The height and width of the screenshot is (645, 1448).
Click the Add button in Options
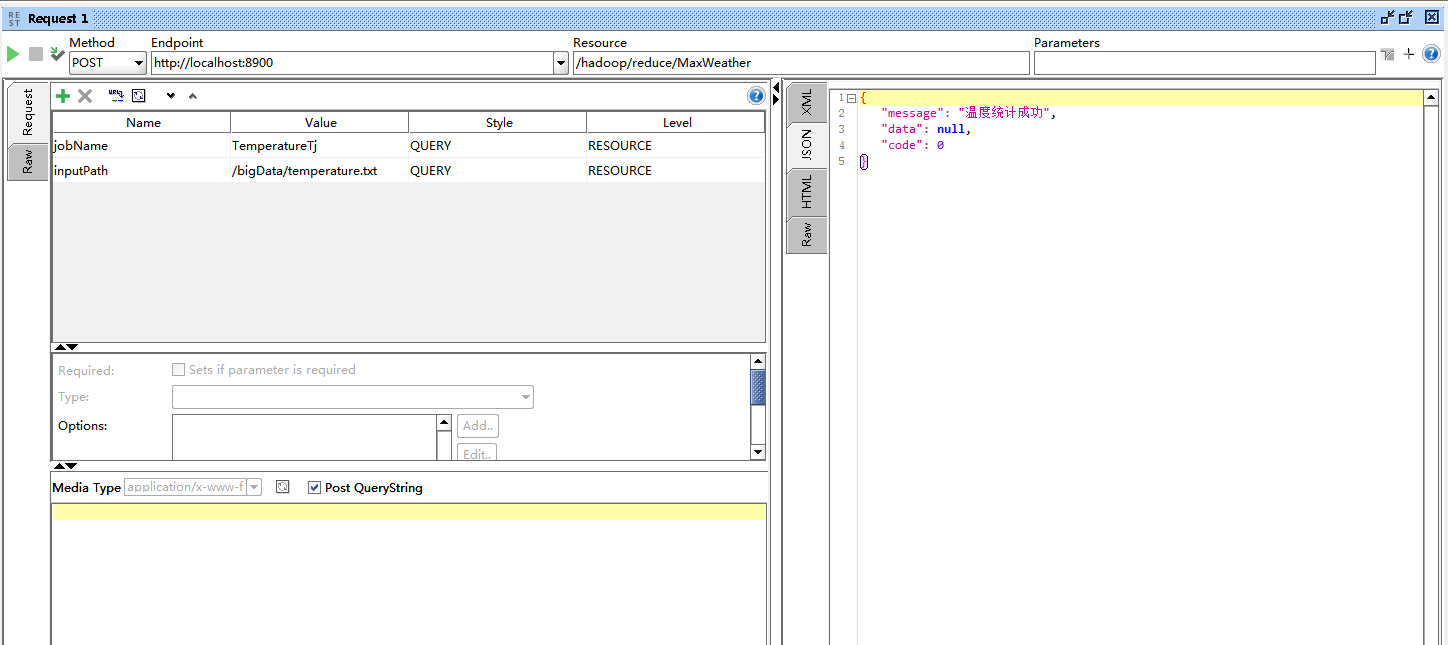[x=477, y=425]
